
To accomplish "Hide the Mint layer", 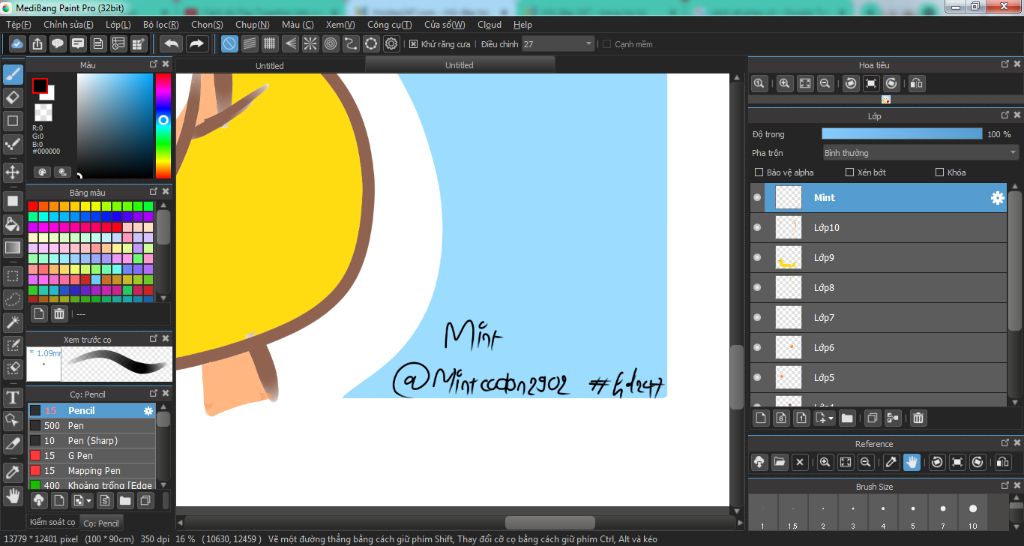I will 757,197.
